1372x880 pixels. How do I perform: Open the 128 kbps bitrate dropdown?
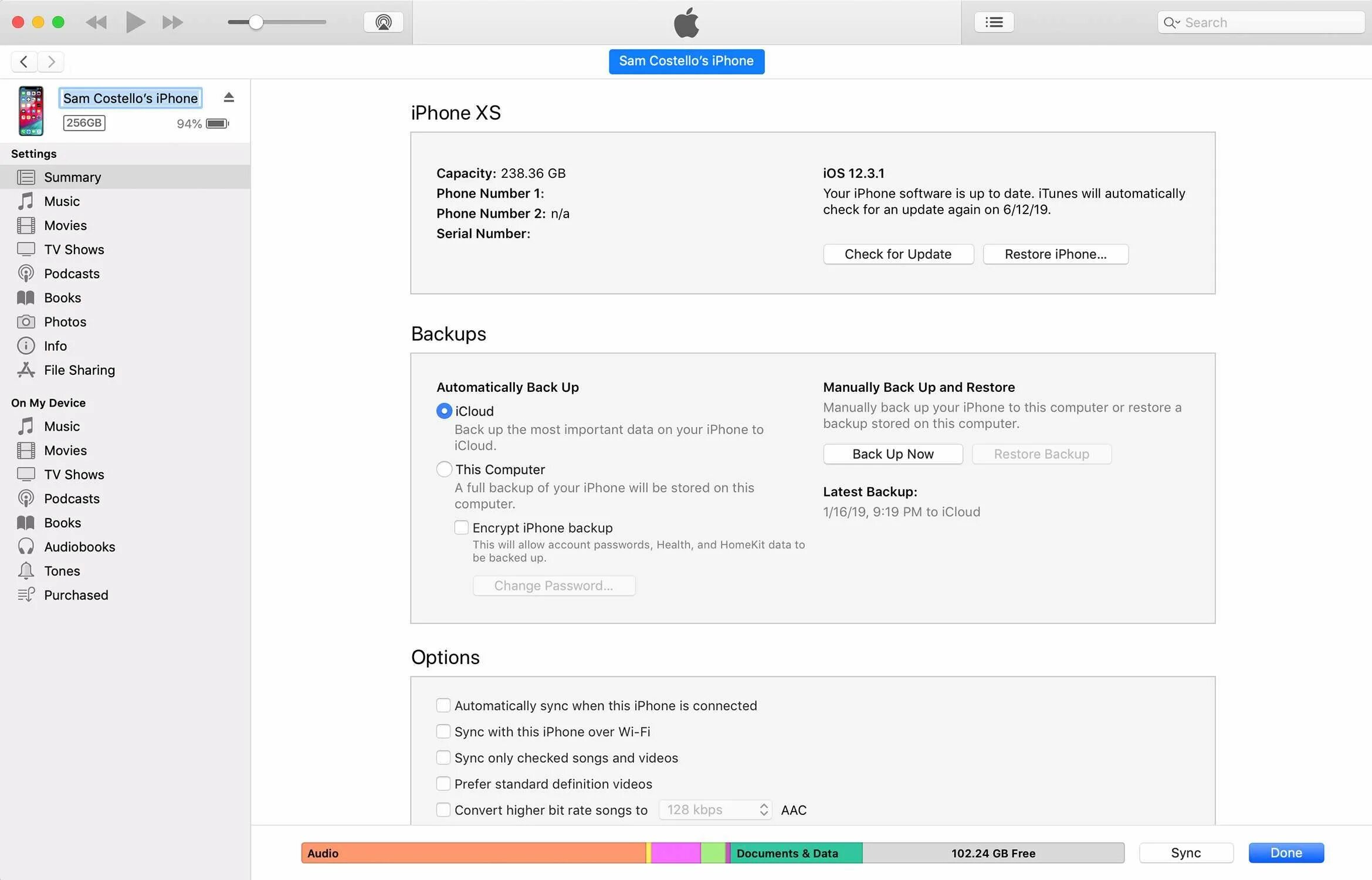(x=715, y=810)
